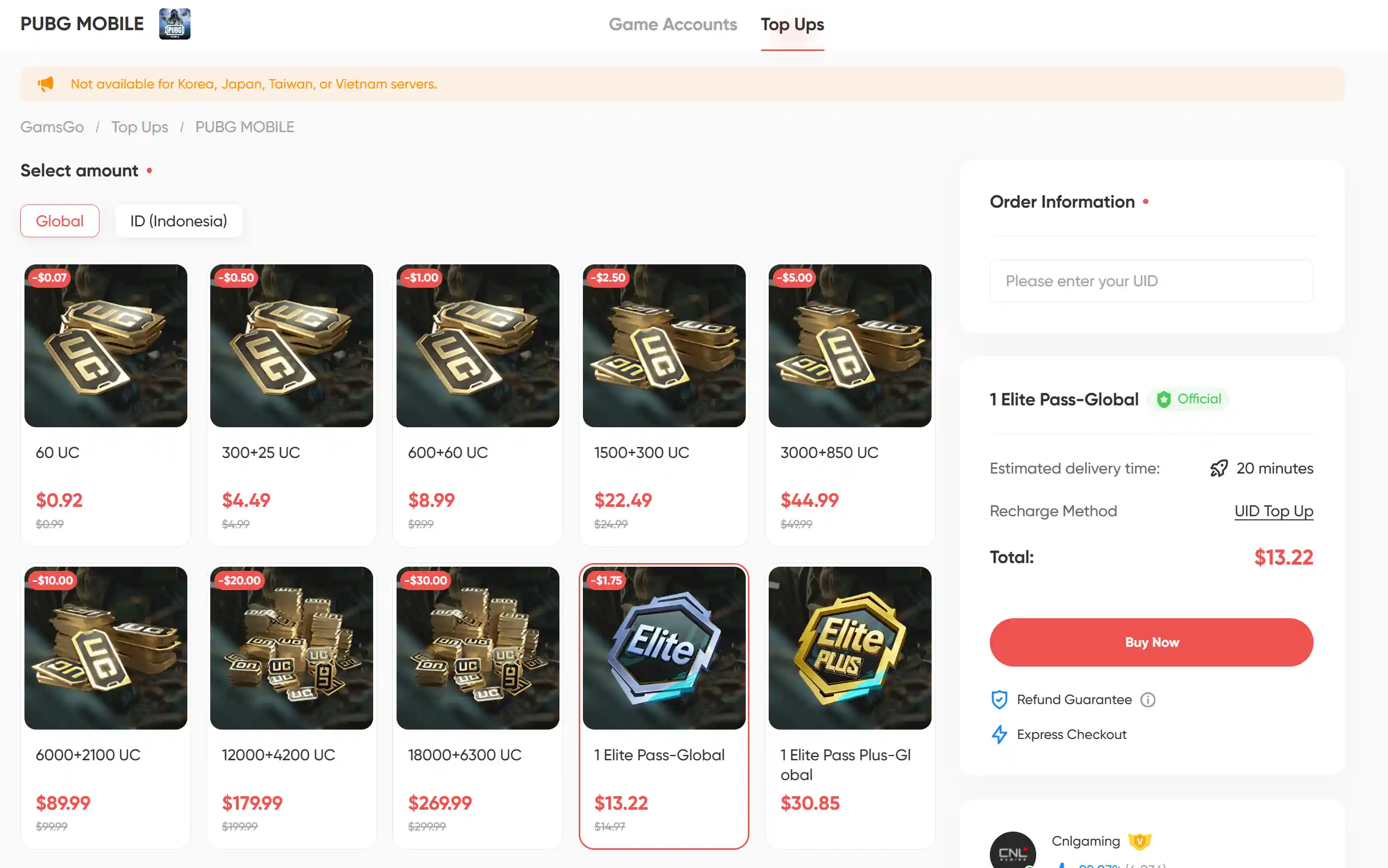This screenshot has width=1388, height=868.
Task: Click the Refund Guarantee shield icon
Action: coord(999,700)
